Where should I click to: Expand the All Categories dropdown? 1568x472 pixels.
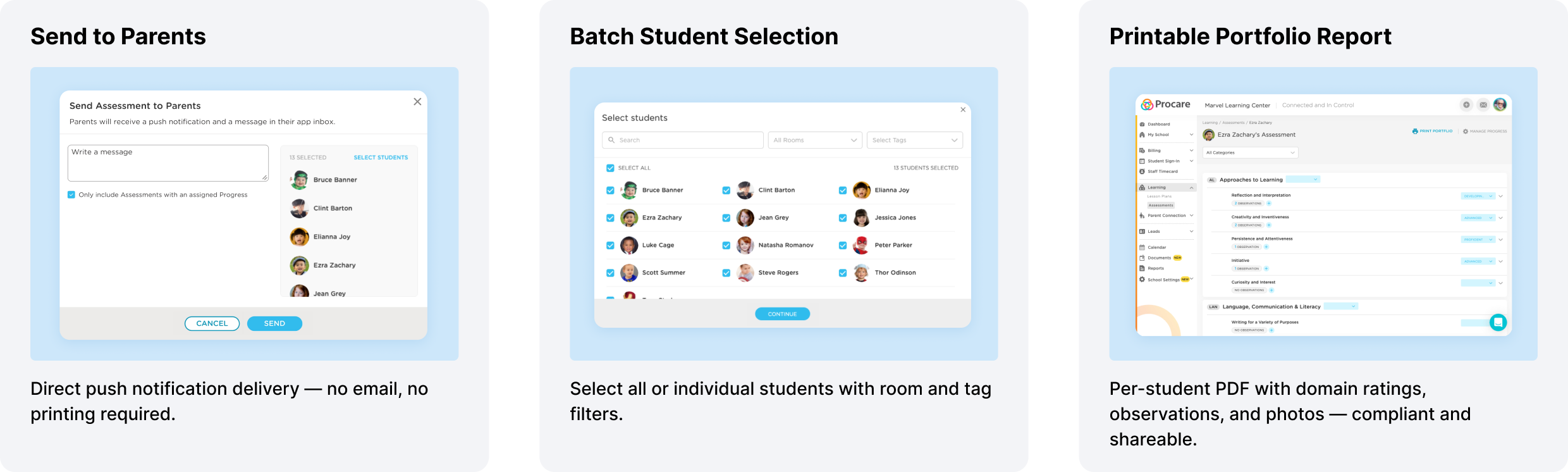coord(1251,152)
